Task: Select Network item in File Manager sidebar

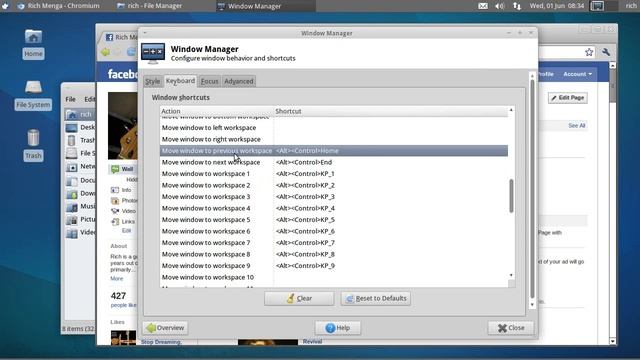Action: coord(80,167)
